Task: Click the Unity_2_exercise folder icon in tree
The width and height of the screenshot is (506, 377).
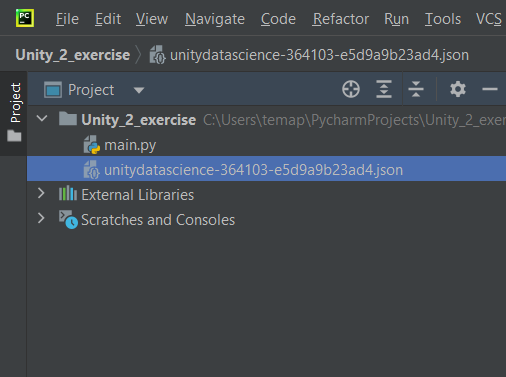Action: click(68, 119)
